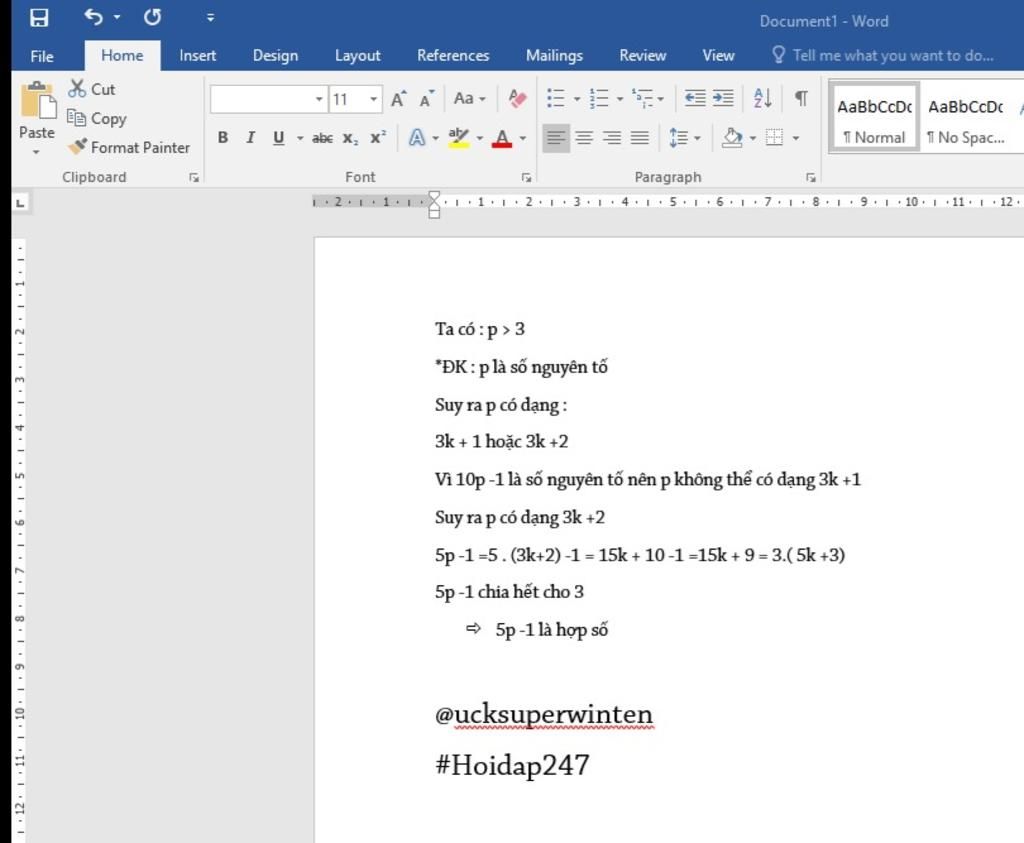Open the Borders dropdown arrow
Screen dimensions: 1024x843
[795, 138]
